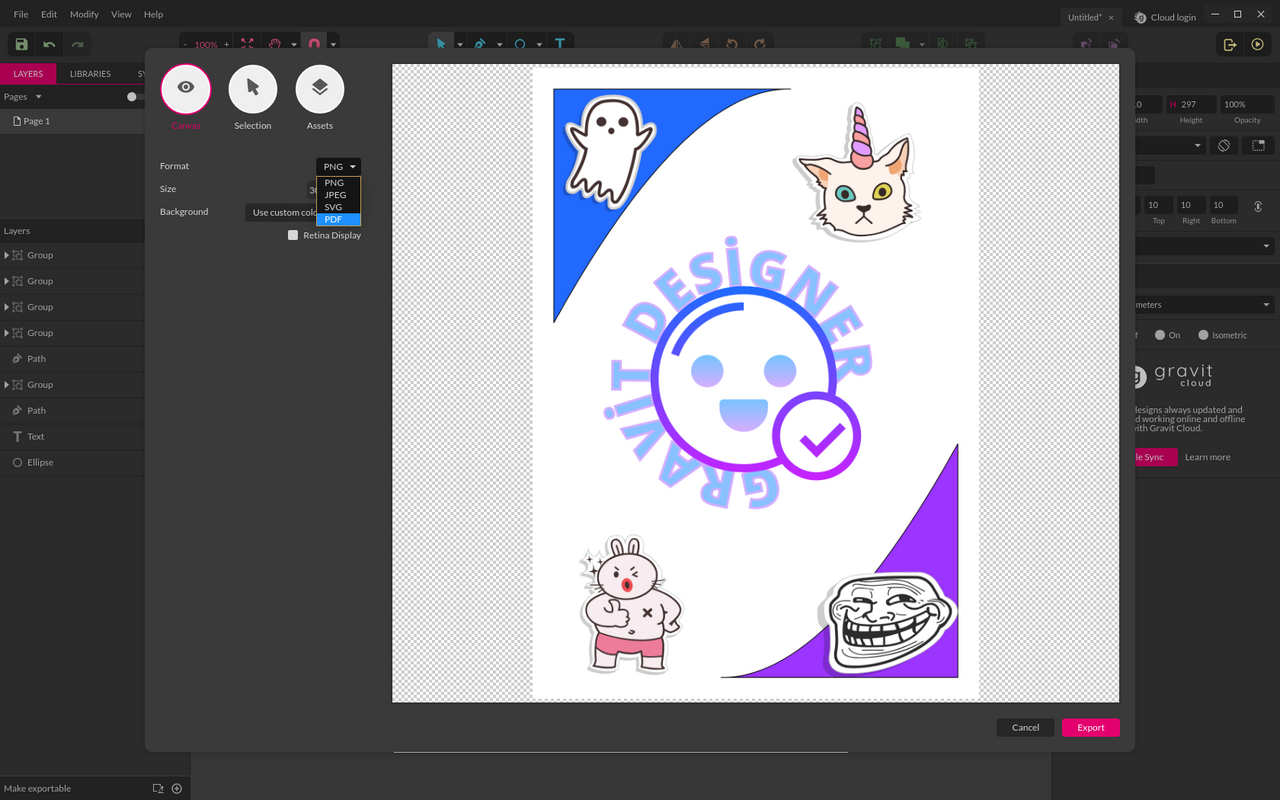The height and width of the screenshot is (800, 1280).
Task: Click the plus icon next to Make exportable
Action: tap(177, 789)
